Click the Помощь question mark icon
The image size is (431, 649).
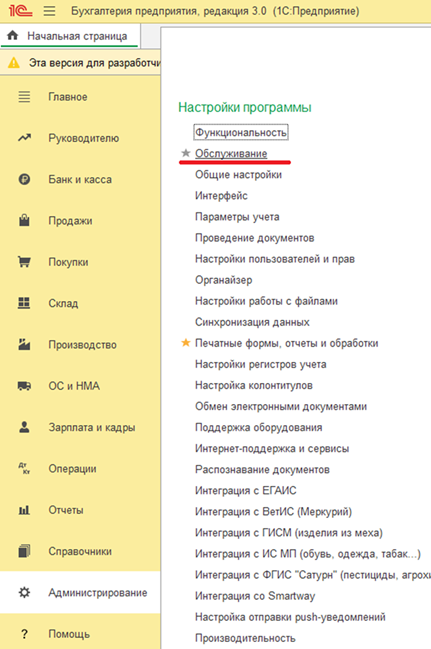[x=24, y=634]
